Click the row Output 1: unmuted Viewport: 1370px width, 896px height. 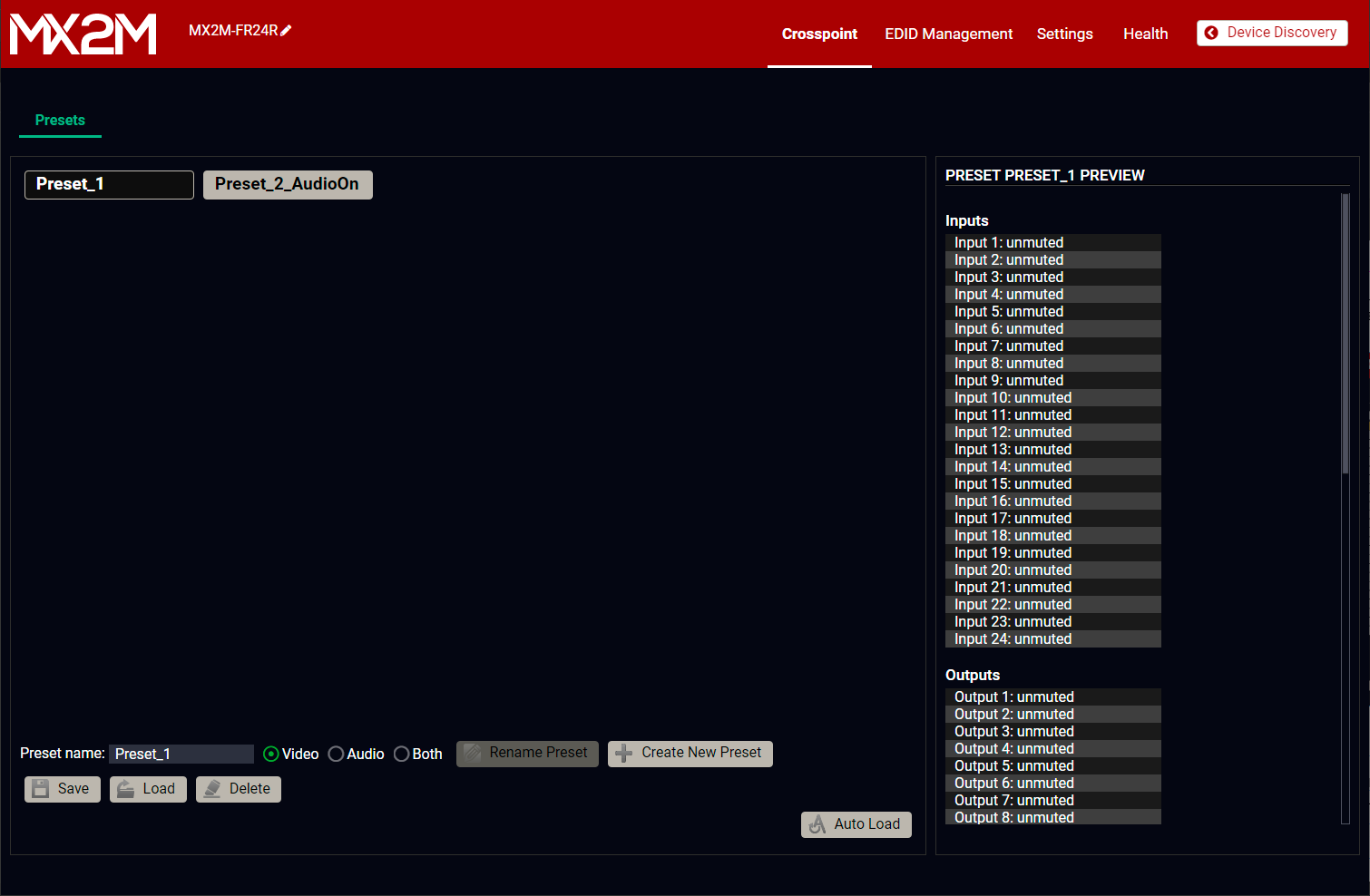[x=1053, y=697]
